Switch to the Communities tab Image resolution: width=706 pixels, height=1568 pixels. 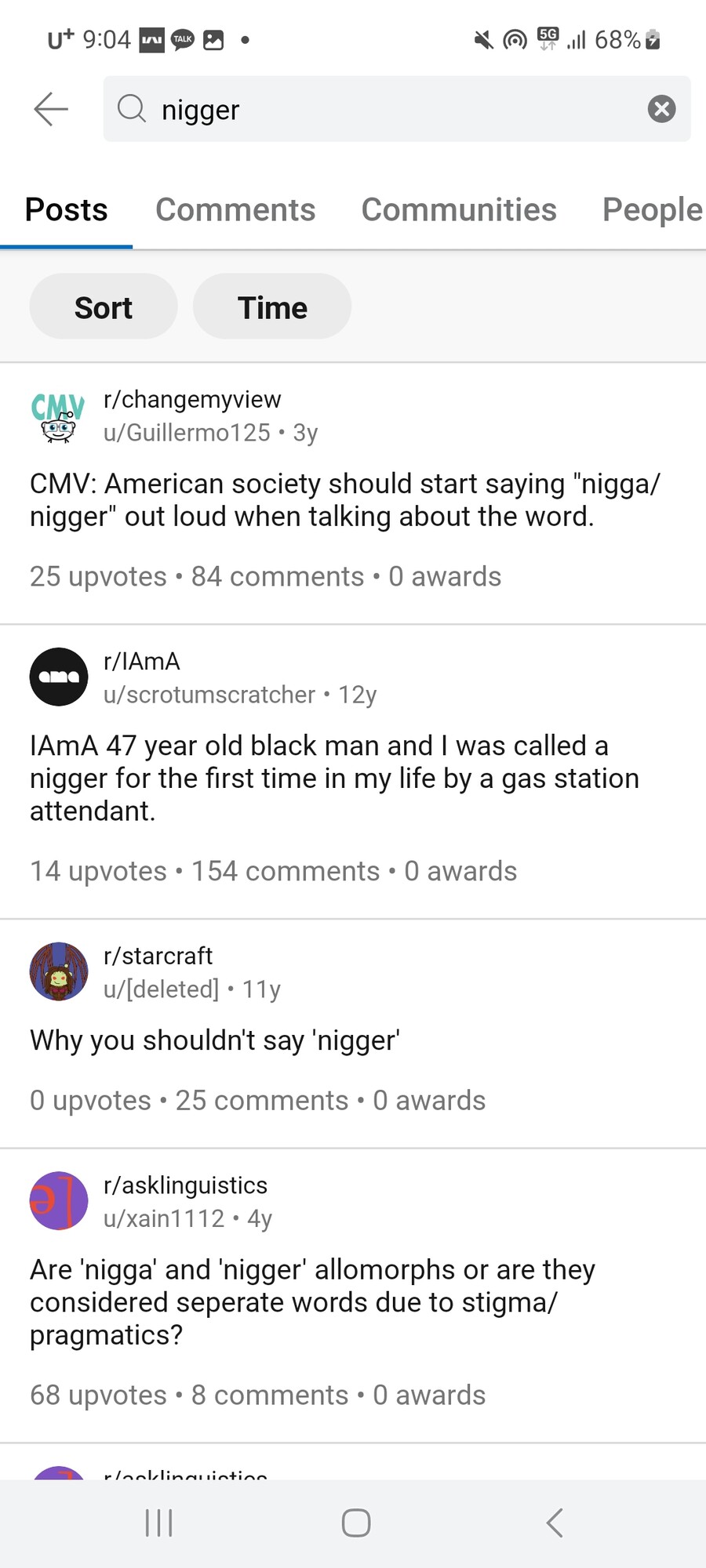pos(459,210)
